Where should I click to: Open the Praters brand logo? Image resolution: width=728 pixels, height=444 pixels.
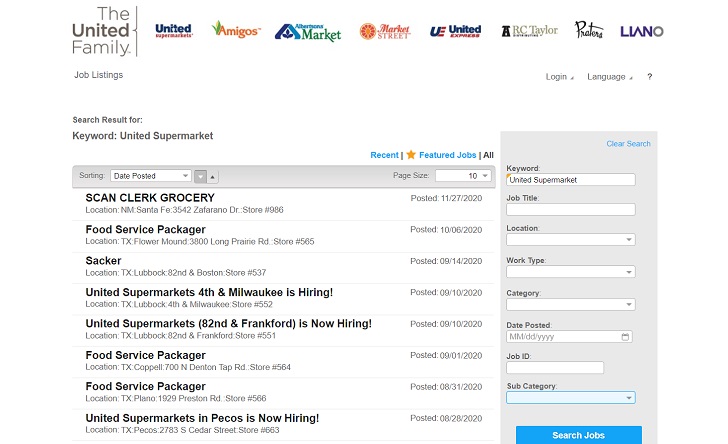click(589, 30)
